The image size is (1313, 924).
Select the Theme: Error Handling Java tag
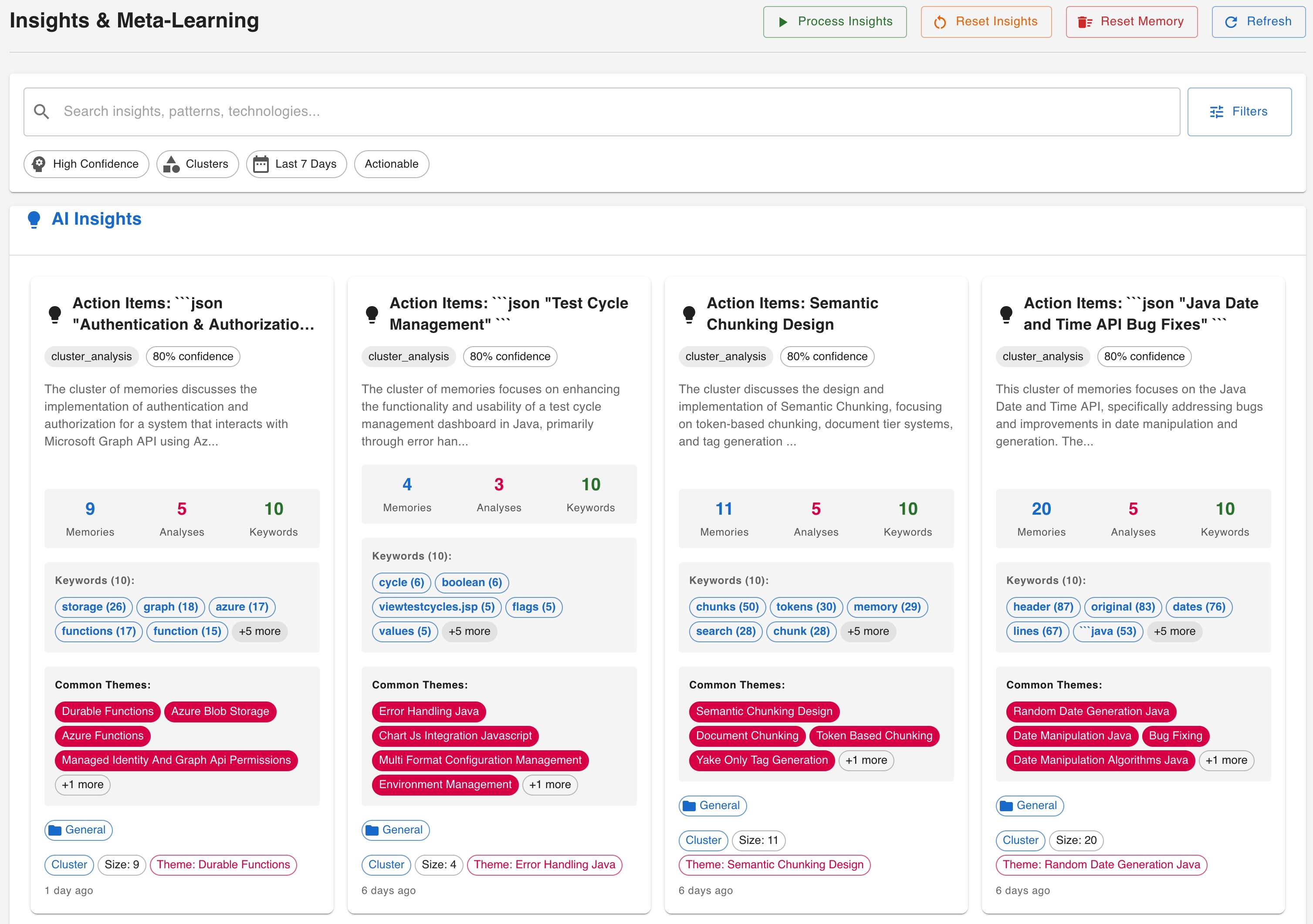(544, 864)
